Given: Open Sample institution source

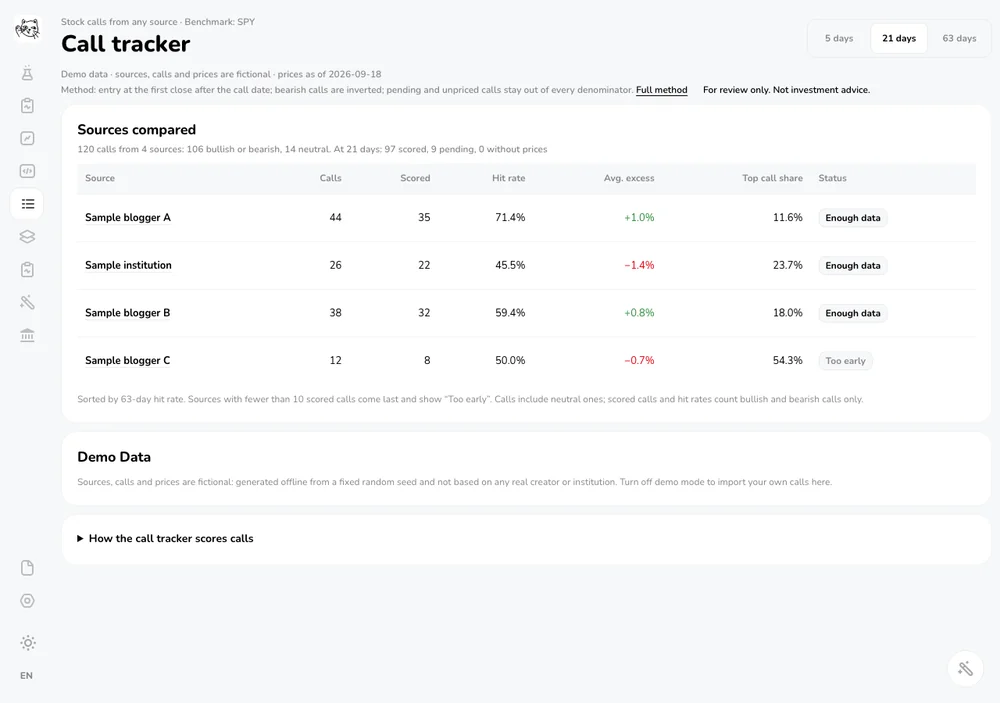Looking at the screenshot, I should tap(128, 265).
